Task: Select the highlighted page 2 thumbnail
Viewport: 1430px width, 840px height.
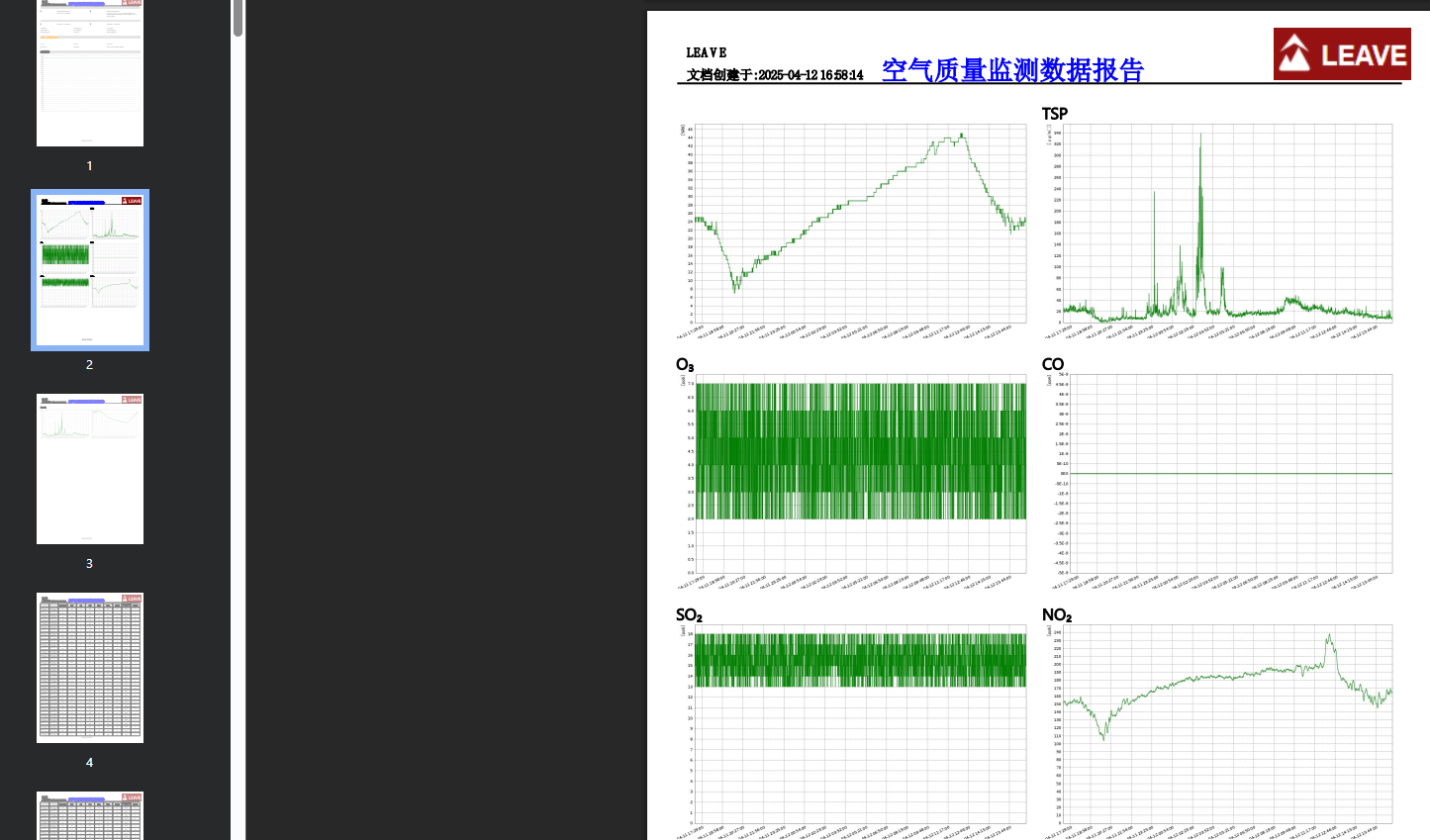Action: [x=90, y=270]
